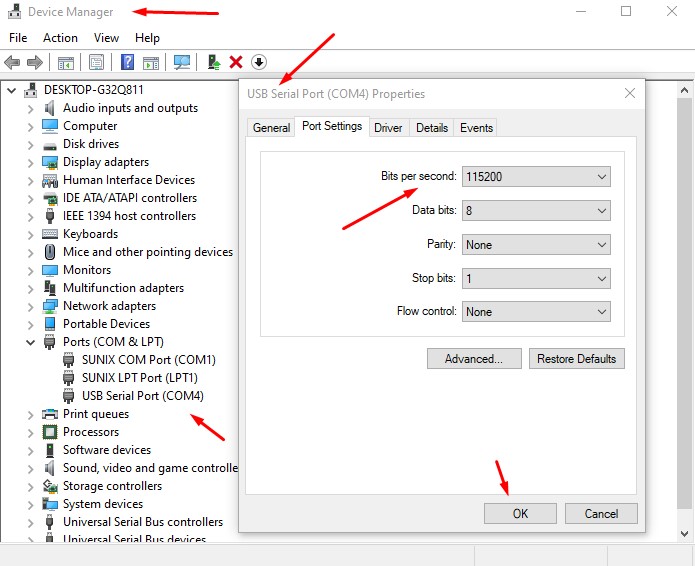This screenshot has width=695, height=566.
Task: Click the red X Uninstall device icon
Action: (236, 62)
